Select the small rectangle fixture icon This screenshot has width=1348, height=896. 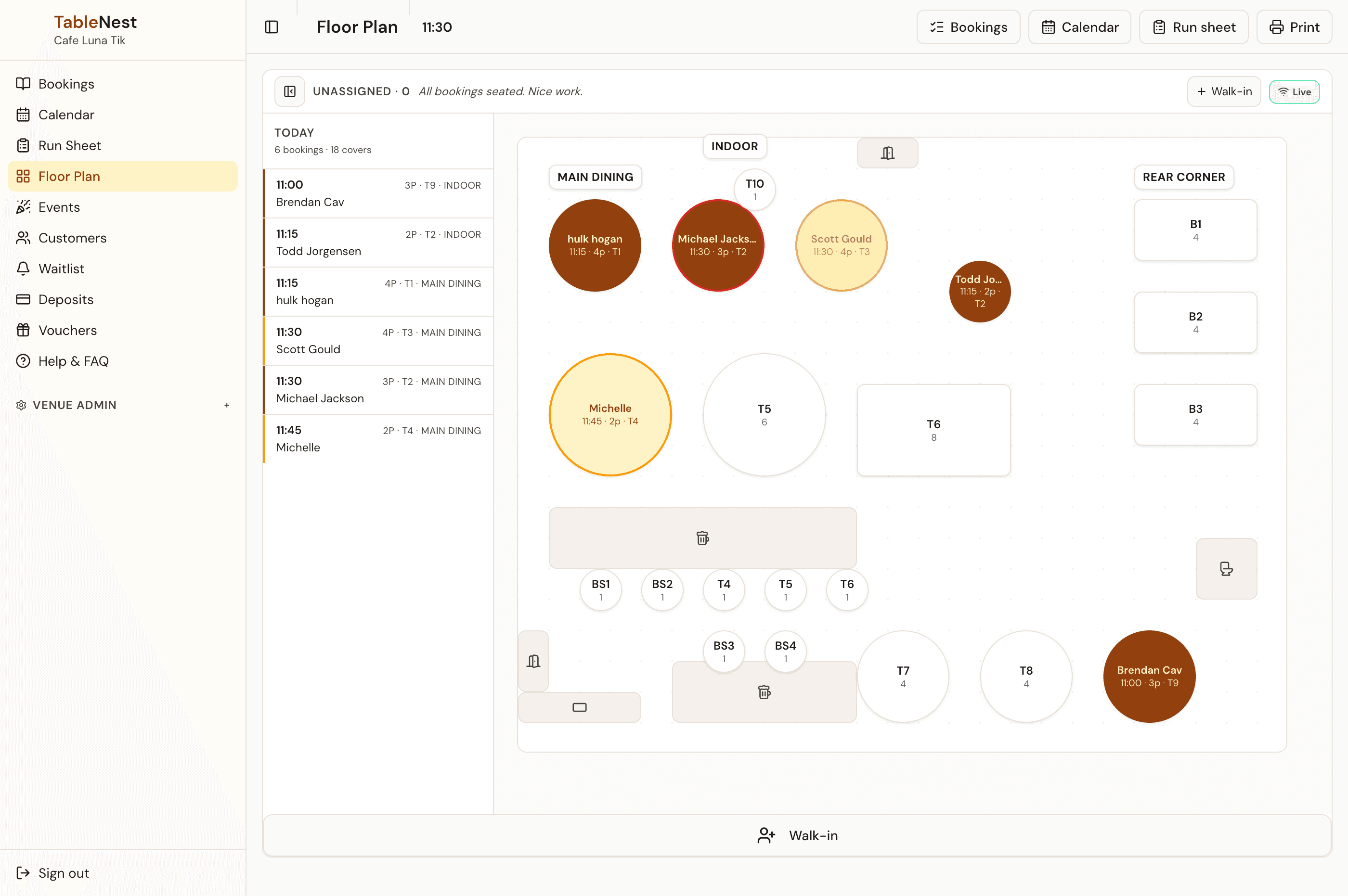[x=580, y=707]
